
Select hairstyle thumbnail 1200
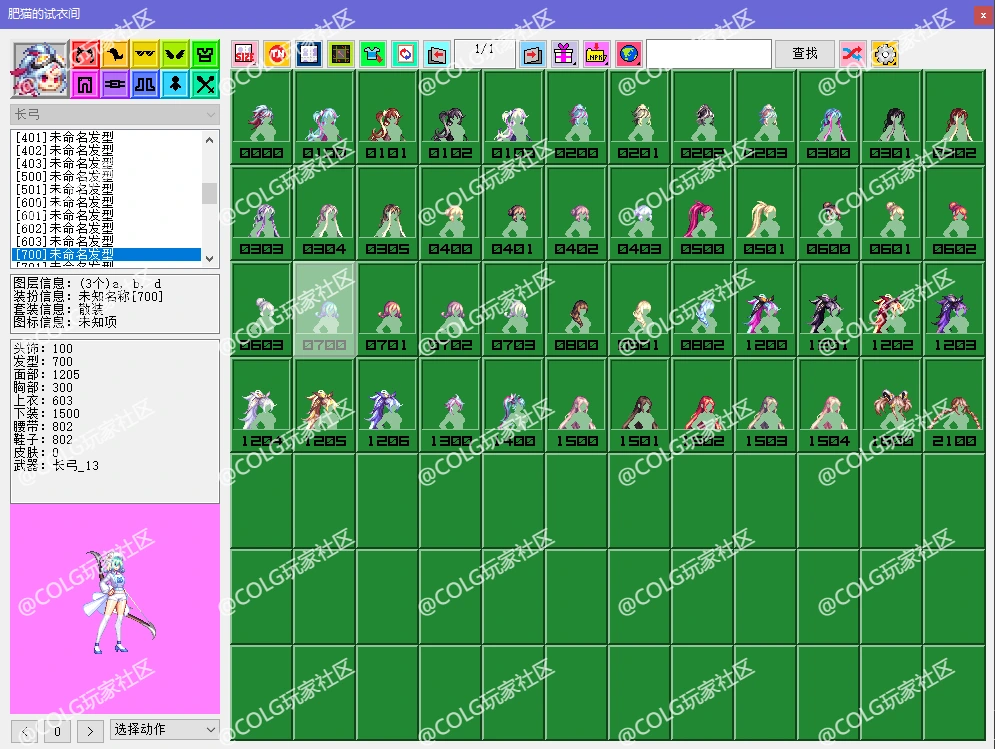coord(765,309)
